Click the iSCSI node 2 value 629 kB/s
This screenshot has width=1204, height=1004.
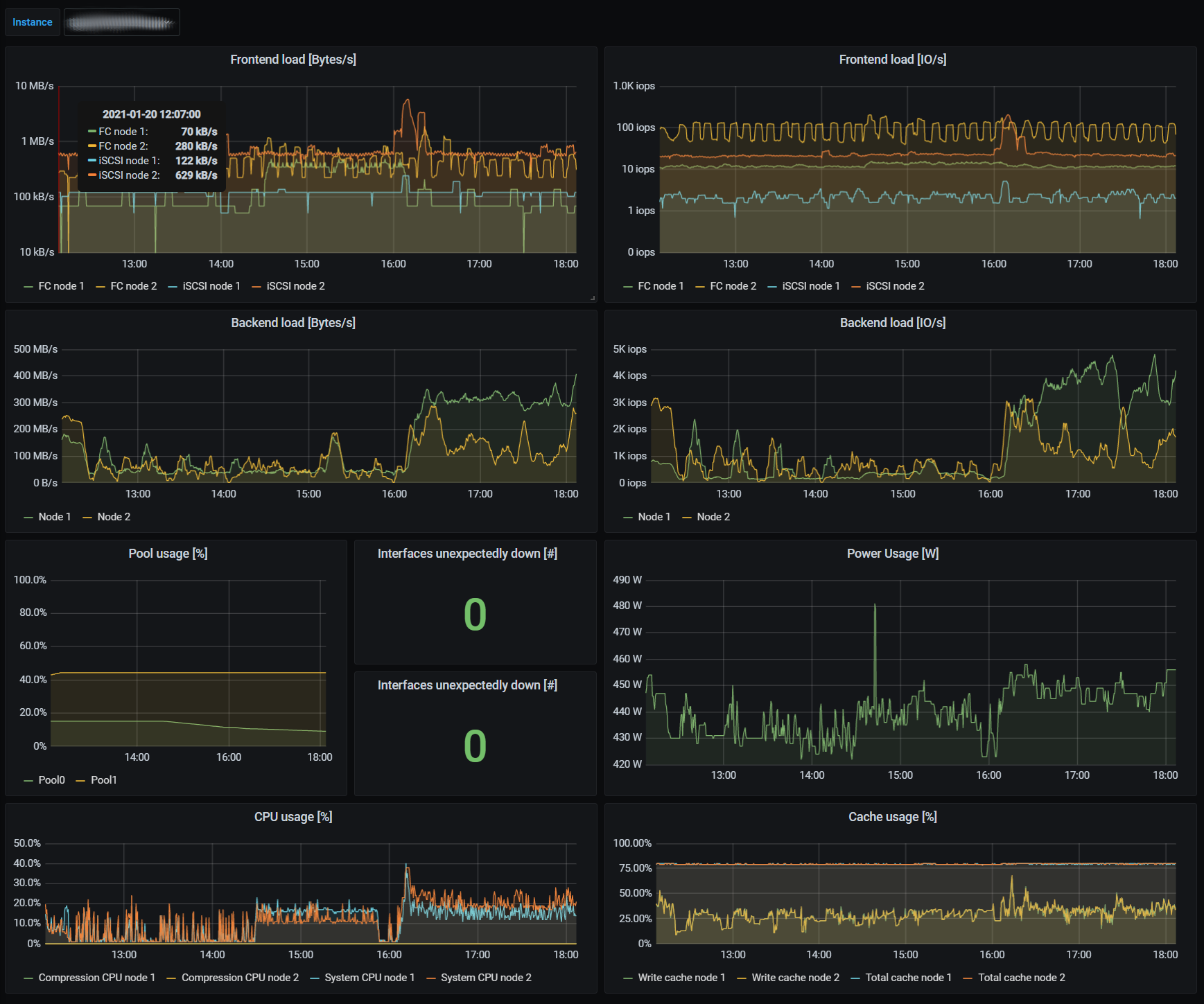(196, 175)
